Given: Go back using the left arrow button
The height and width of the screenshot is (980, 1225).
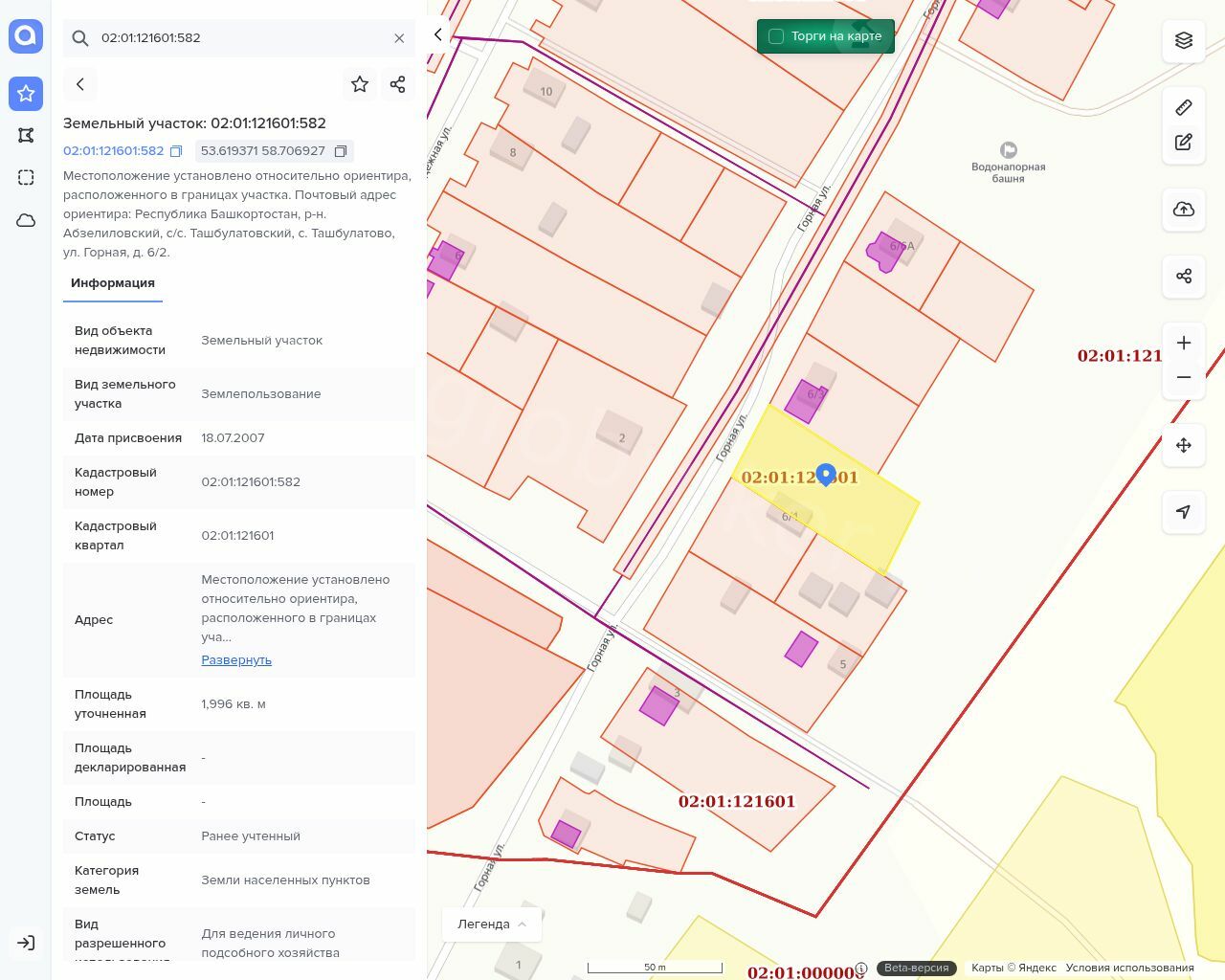Looking at the screenshot, I should 80,84.
